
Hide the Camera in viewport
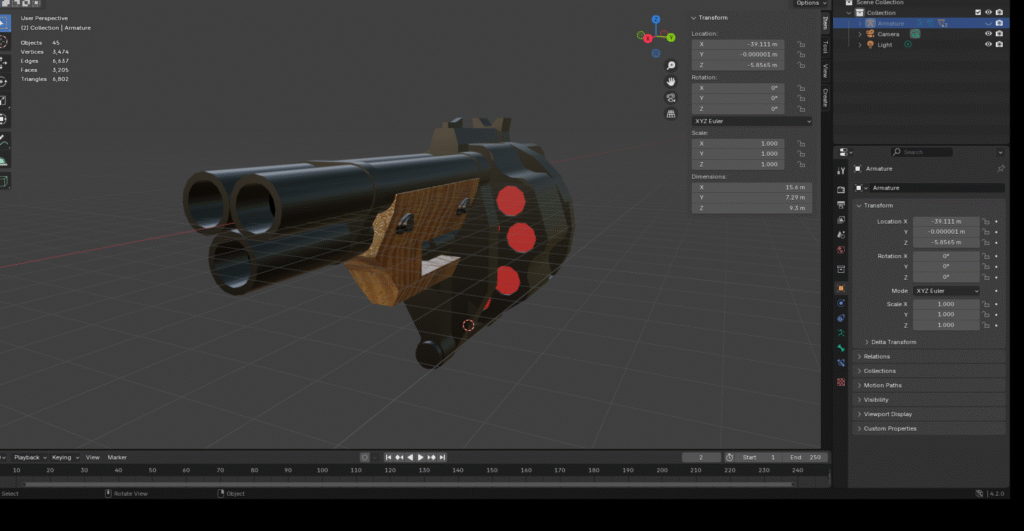point(987,33)
